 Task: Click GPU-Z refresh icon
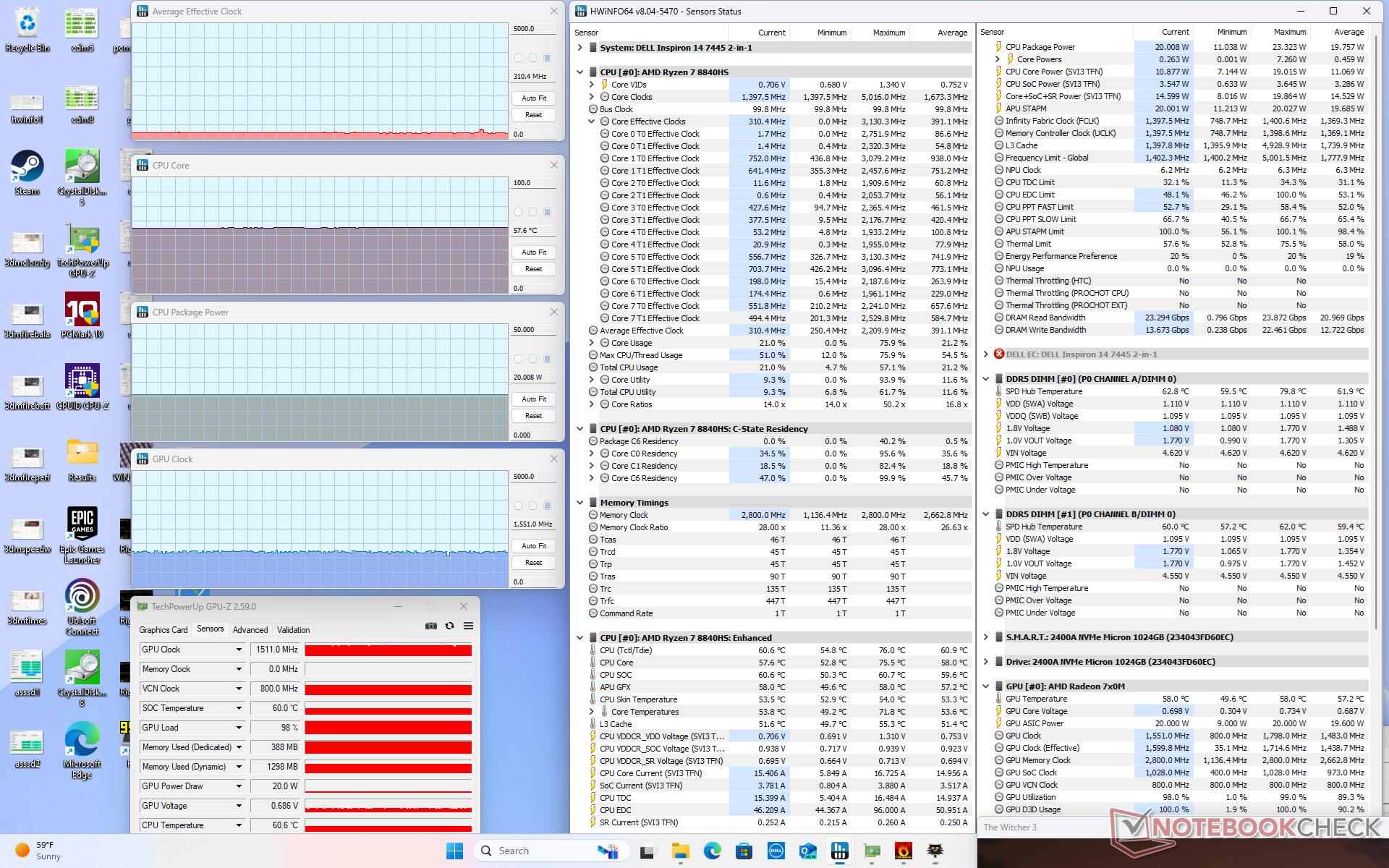click(449, 626)
